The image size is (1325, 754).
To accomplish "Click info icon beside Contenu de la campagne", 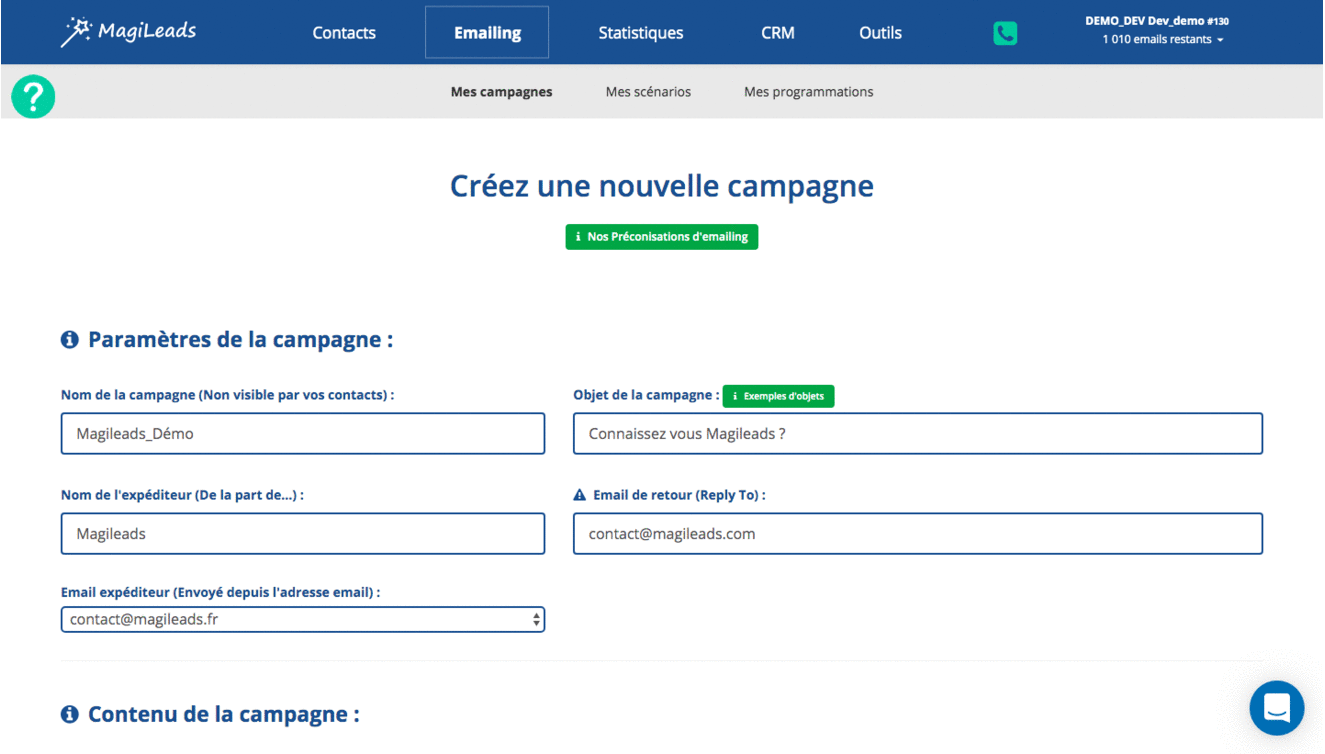I will (x=70, y=714).
